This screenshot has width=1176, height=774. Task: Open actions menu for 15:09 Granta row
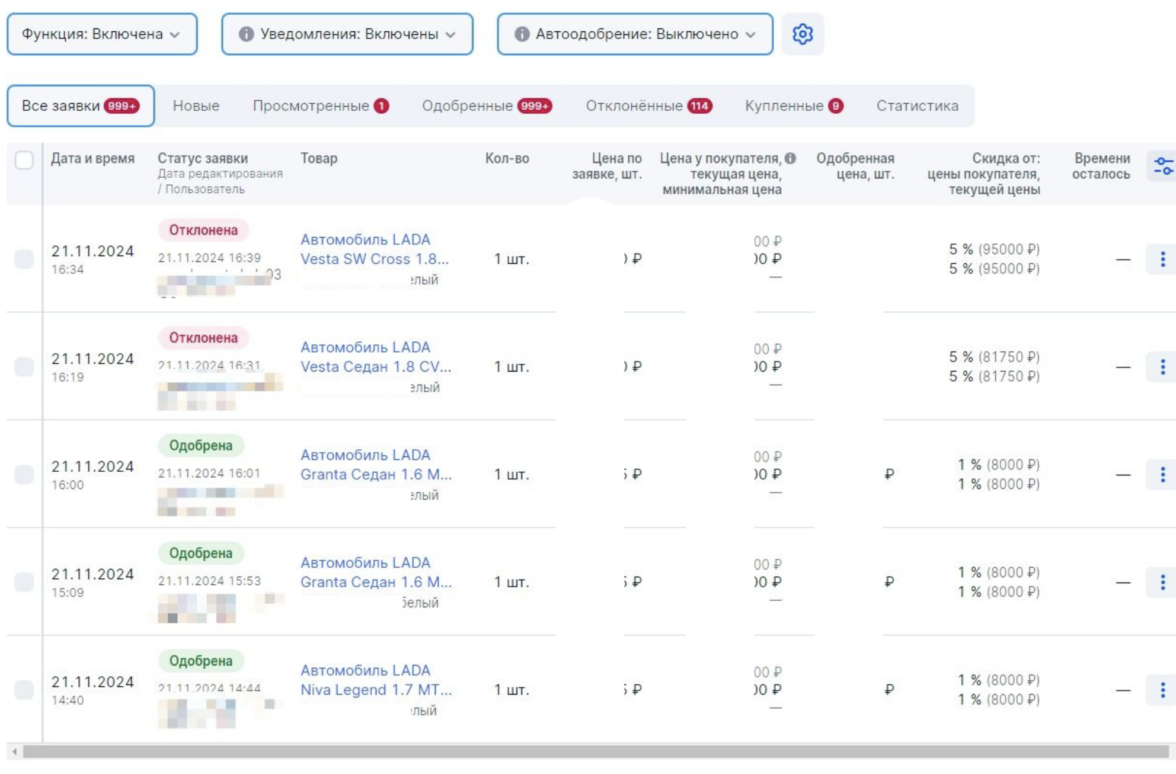(x=1161, y=582)
